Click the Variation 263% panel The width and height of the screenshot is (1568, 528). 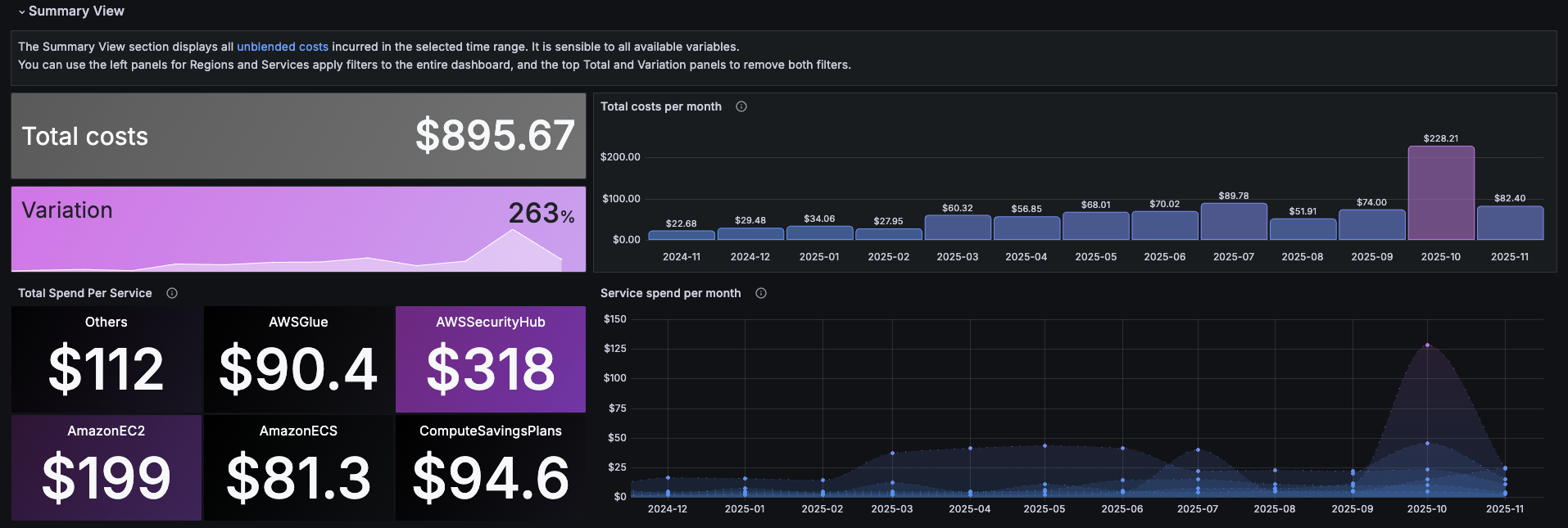298,228
